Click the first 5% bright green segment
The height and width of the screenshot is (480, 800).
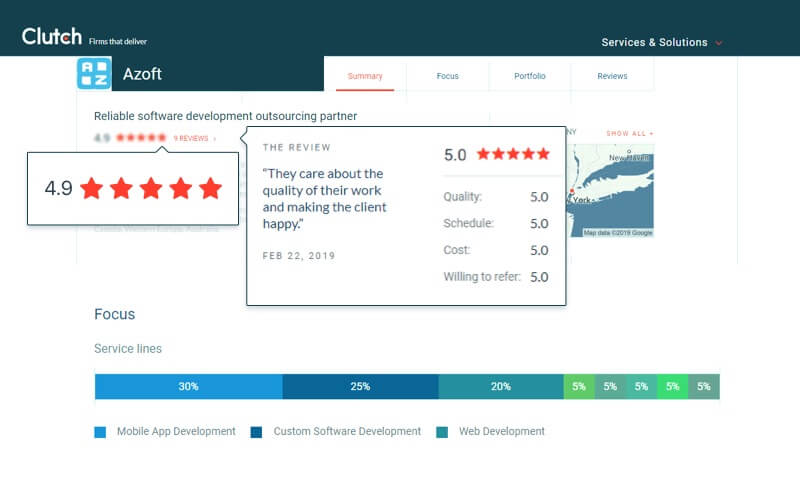[579, 387]
